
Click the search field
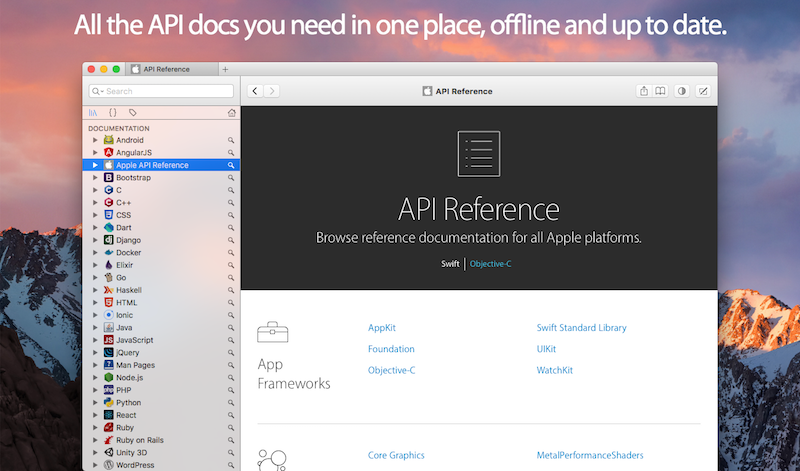tap(161, 91)
